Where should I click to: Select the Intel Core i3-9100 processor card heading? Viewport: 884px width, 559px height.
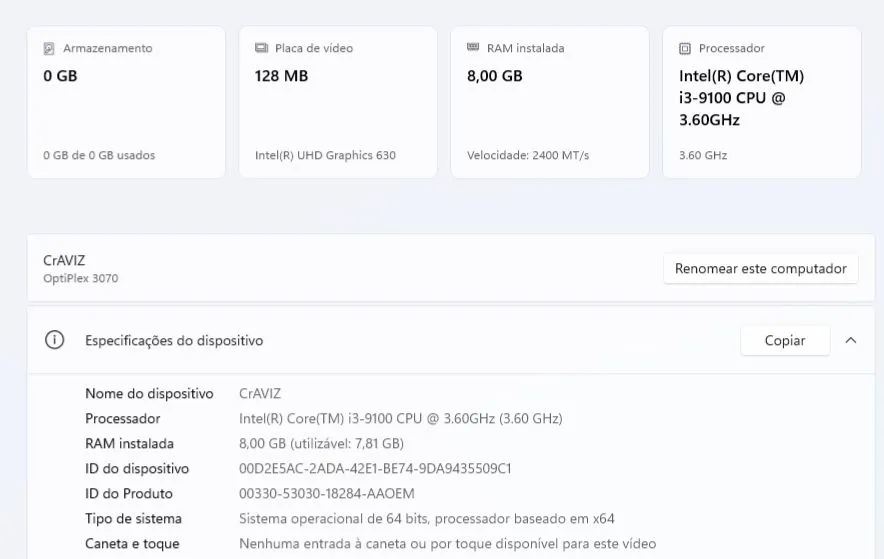click(x=741, y=98)
